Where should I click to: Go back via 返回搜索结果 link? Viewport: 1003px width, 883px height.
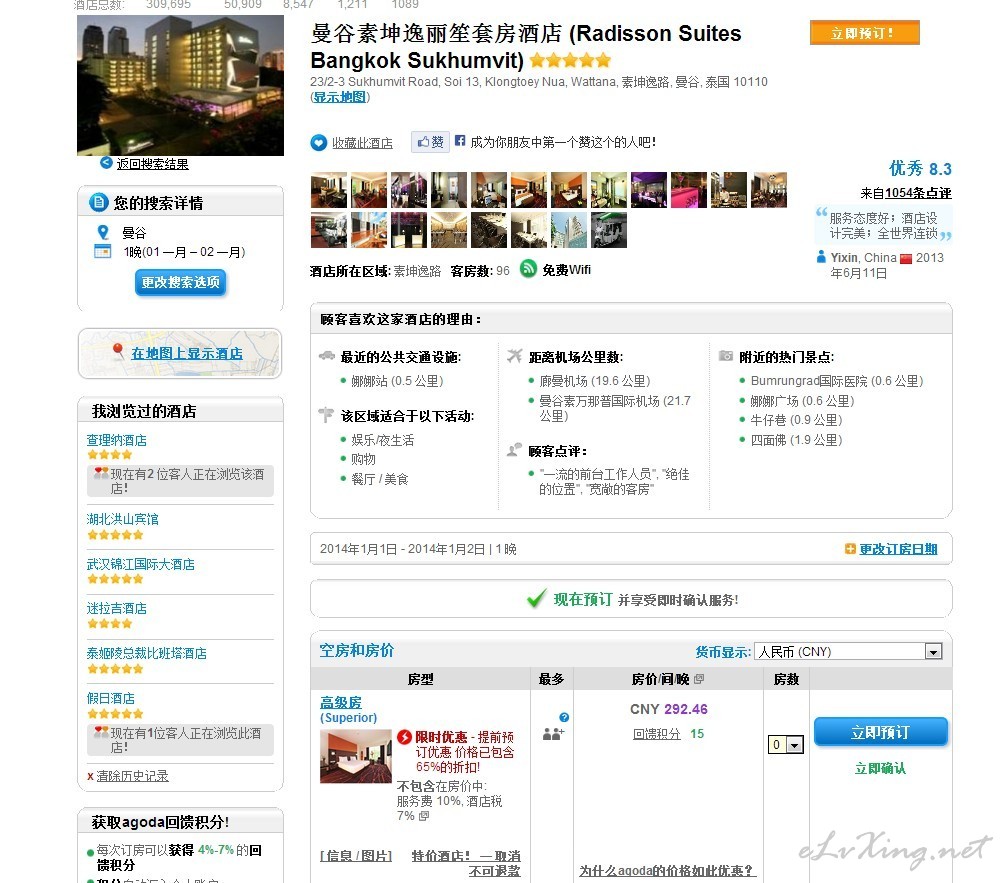coord(152,164)
